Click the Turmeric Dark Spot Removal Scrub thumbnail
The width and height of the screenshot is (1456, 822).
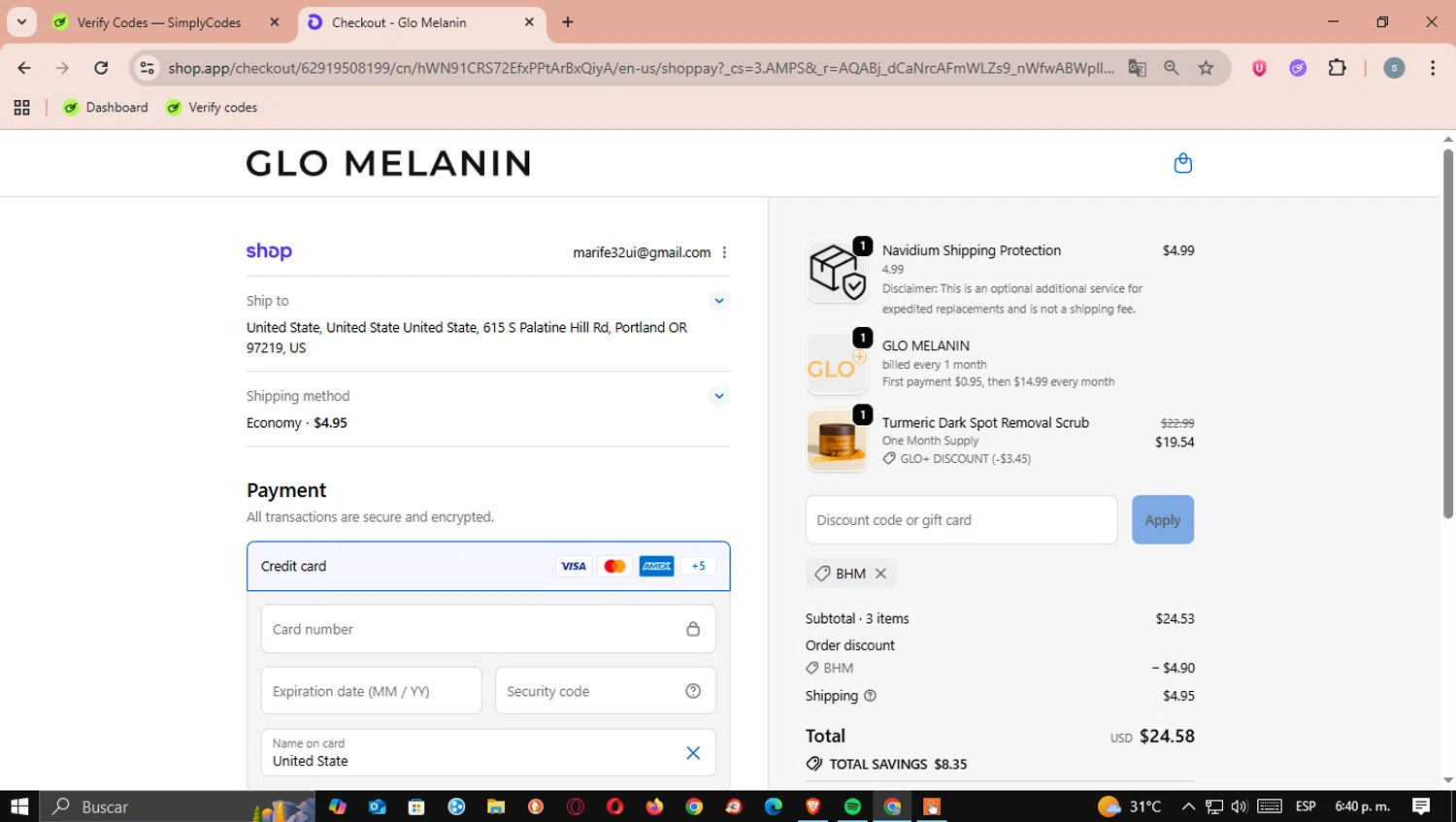(837, 441)
